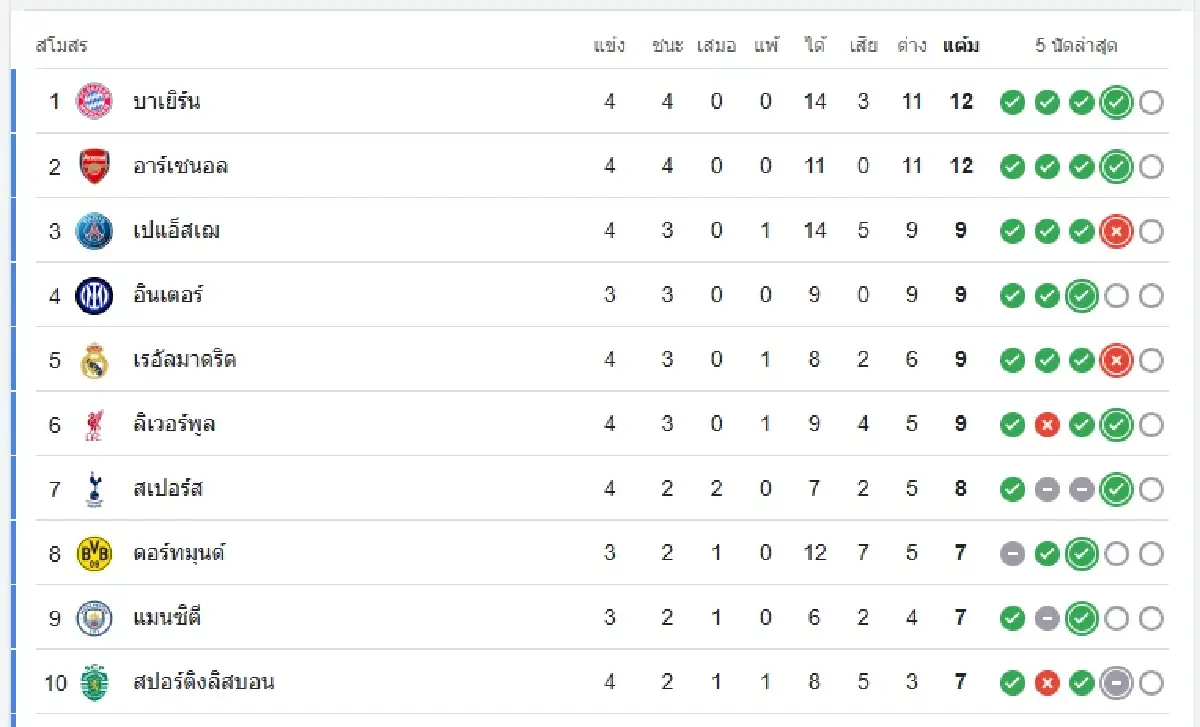Image resolution: width=1200 pixels, height=727 pixels.
Task: Click the Arsenal club crest
Action: (95, 166)
